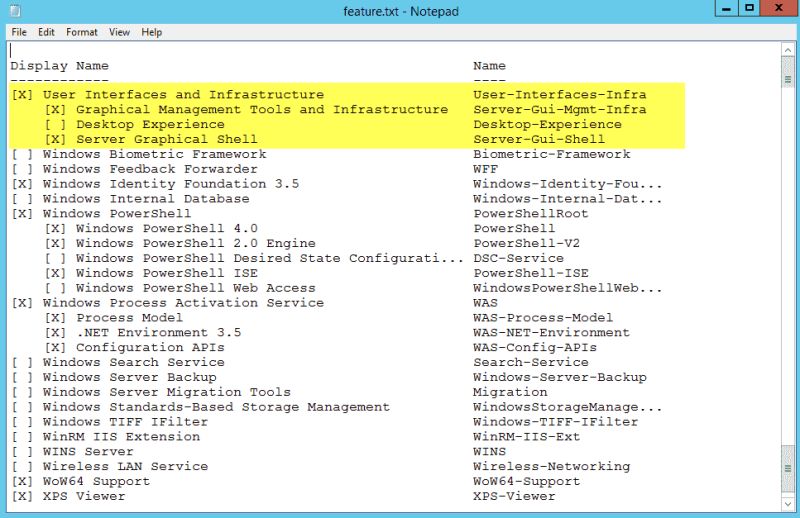The height and width of the screenshot is (518, 800).
Task: Minimize the Notepad window
Action: point(727,8)
